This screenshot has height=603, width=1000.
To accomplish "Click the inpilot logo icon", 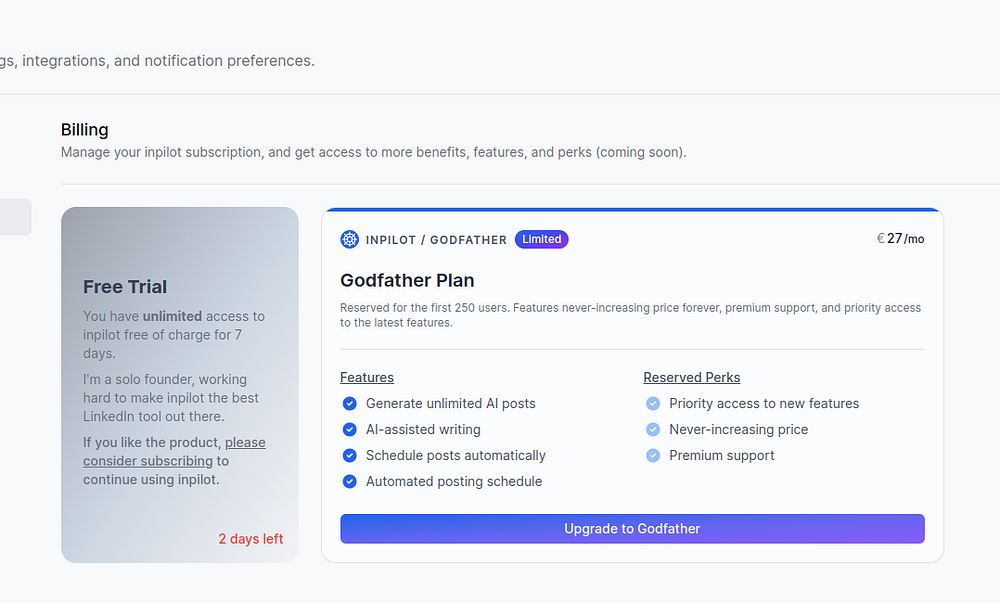I will (x=349, y=239).
